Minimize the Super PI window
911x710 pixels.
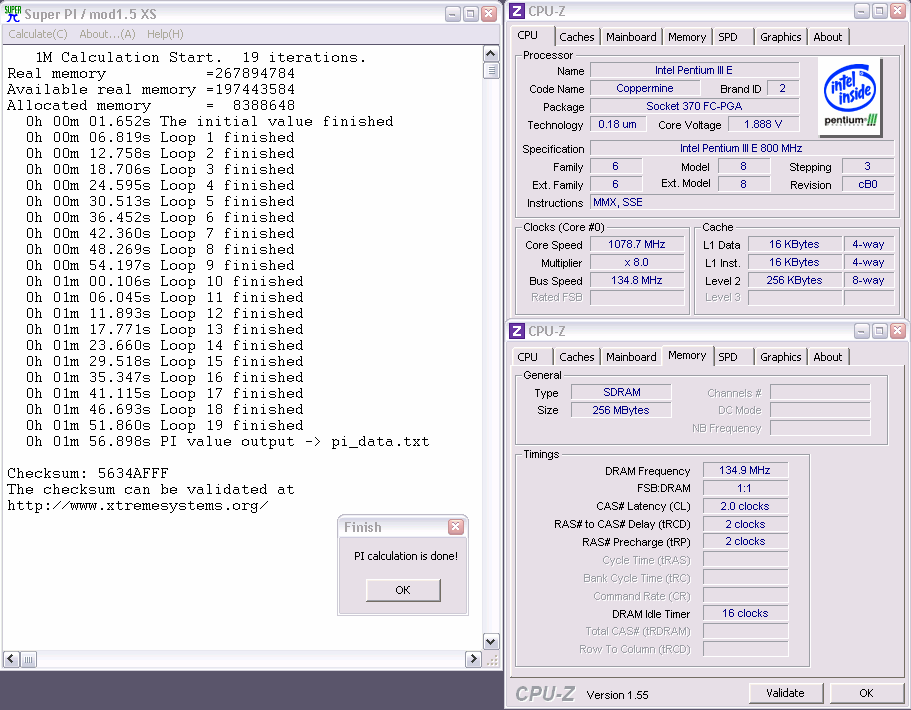point(453,14)
